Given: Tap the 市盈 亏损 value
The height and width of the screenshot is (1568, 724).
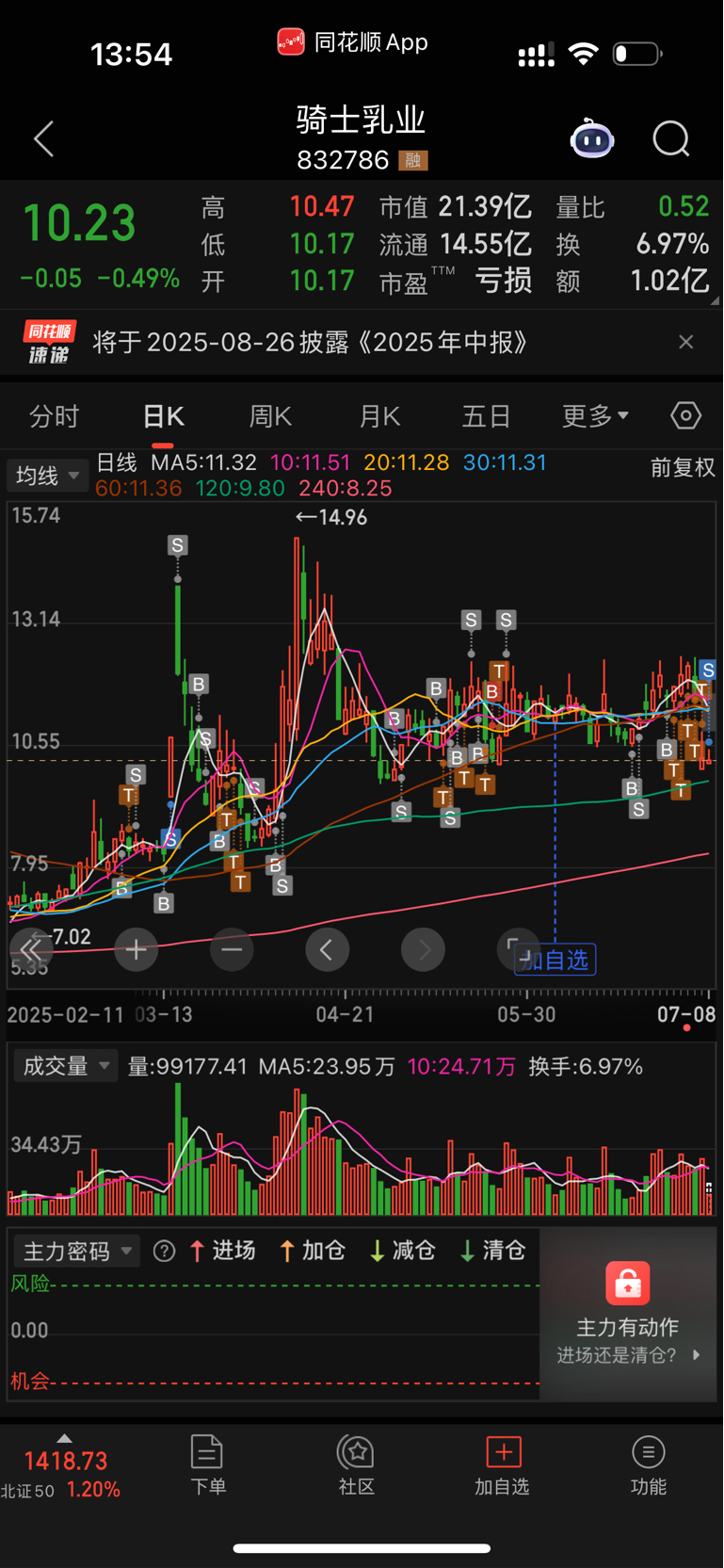Looking at the screenshot, I should pos(456,281).
